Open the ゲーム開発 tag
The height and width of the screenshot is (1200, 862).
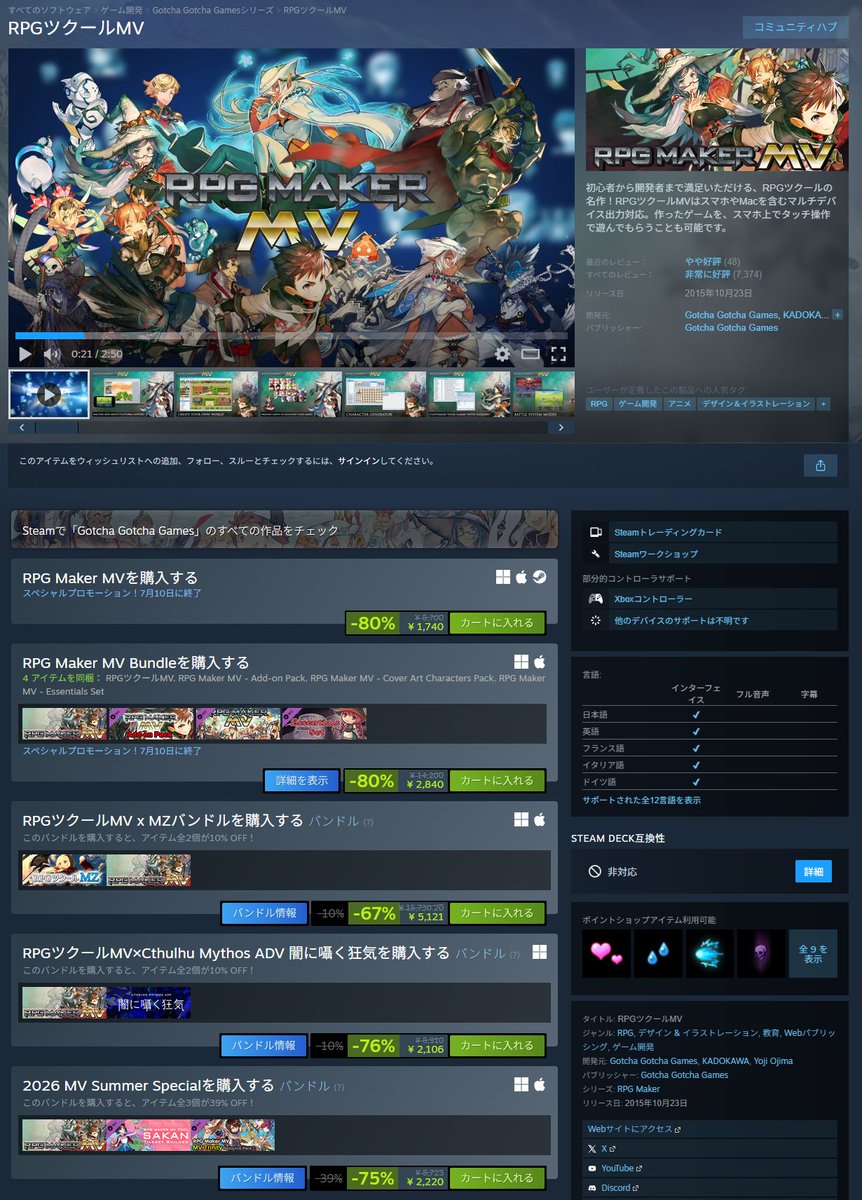638,404
